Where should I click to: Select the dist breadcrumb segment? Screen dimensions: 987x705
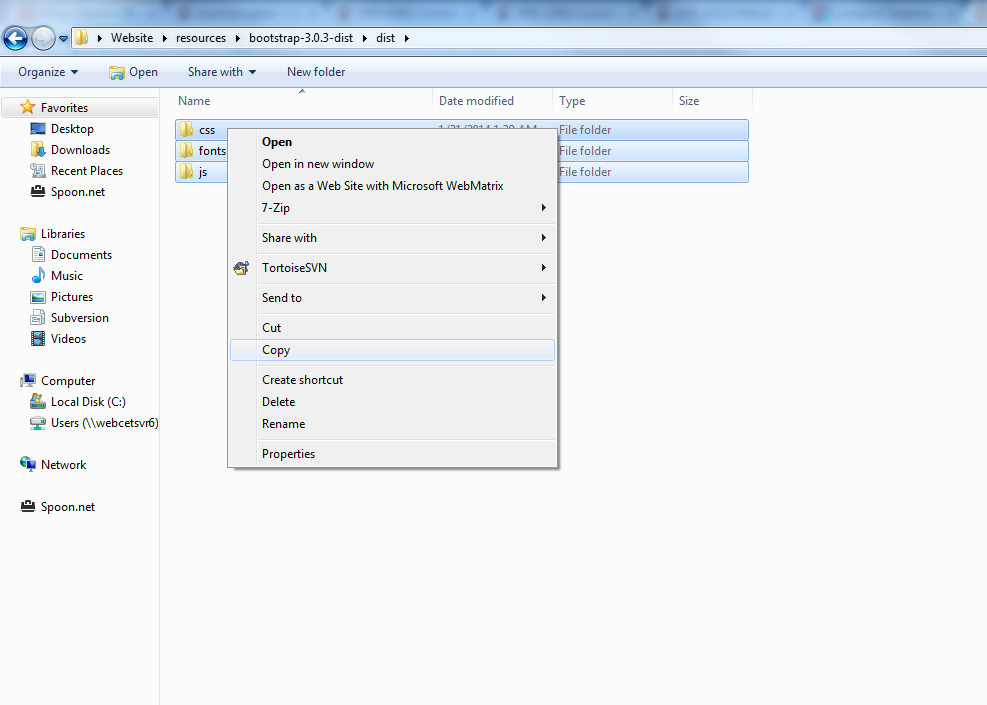tap(385, 38)
